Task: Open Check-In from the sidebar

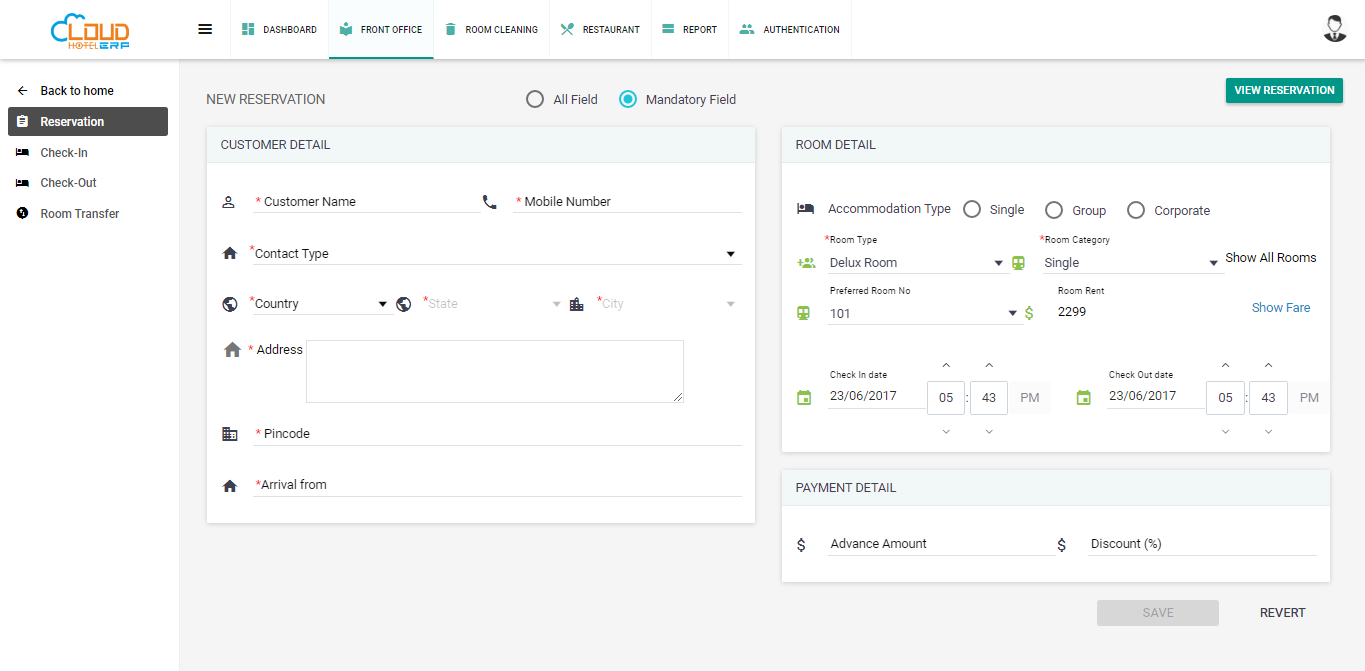Action: pos(64,153)
